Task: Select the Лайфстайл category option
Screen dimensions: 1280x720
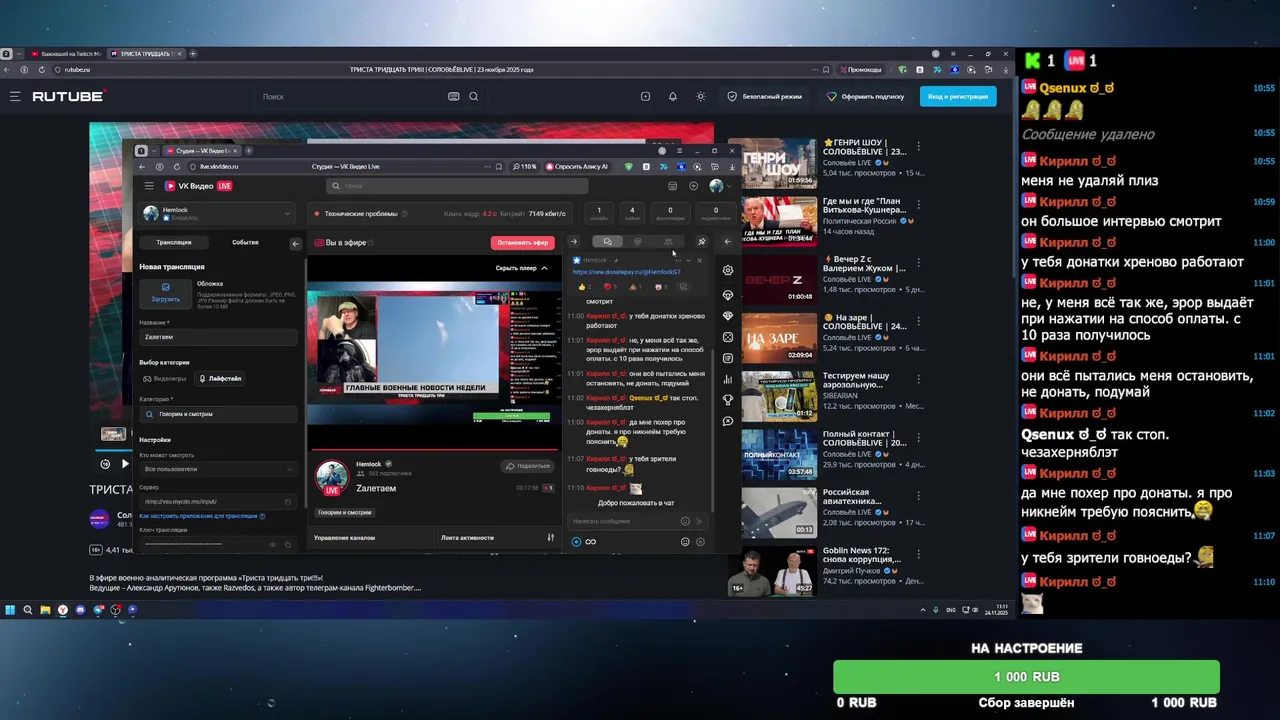Action: tap(220, 379)
